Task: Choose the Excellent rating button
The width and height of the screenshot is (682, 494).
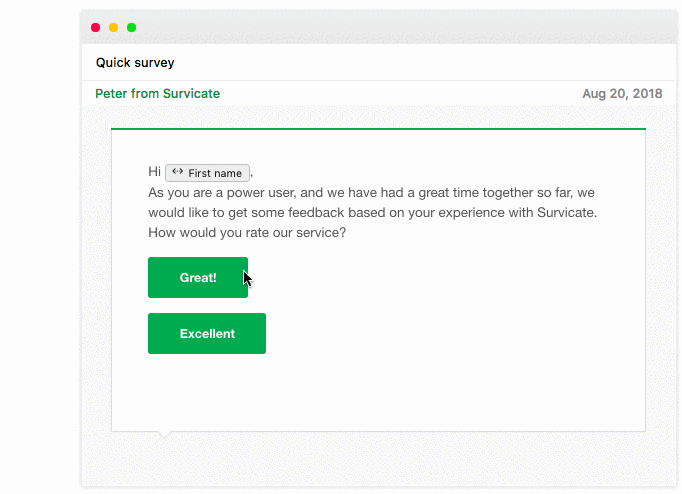Action: pos(207,334)
